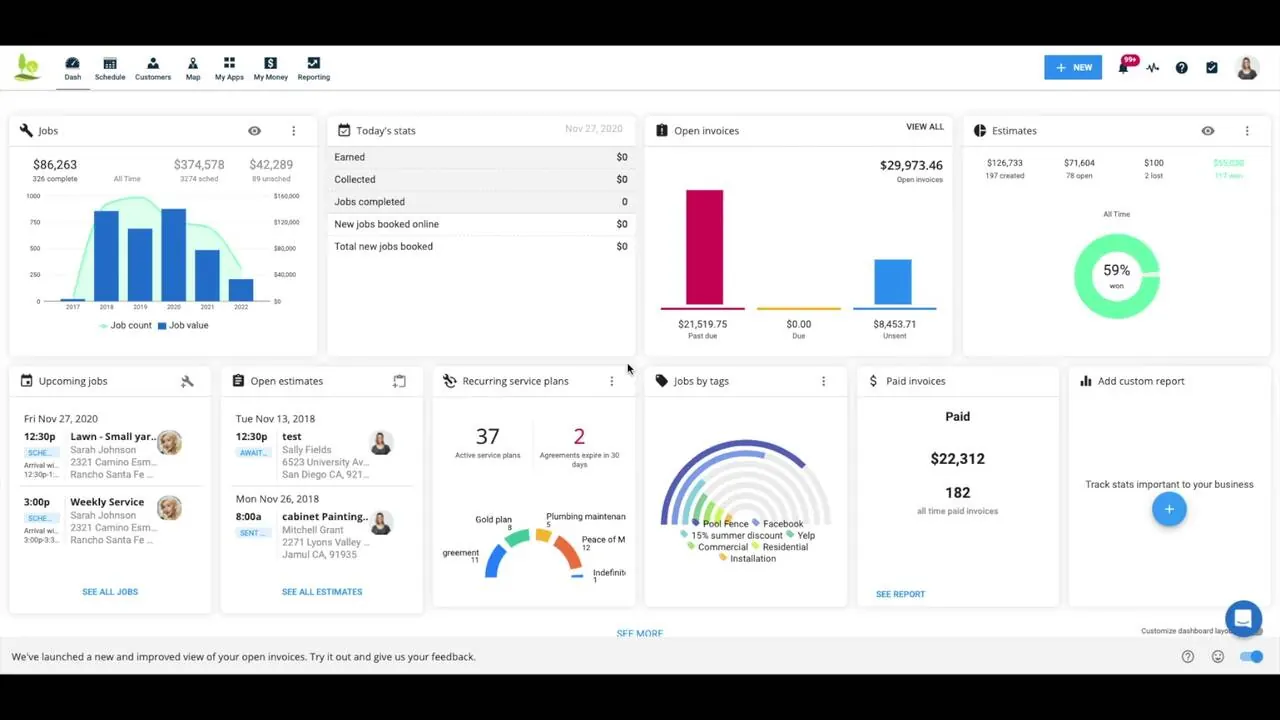Click the blue Unsent invoice bar

pos(893,282)
